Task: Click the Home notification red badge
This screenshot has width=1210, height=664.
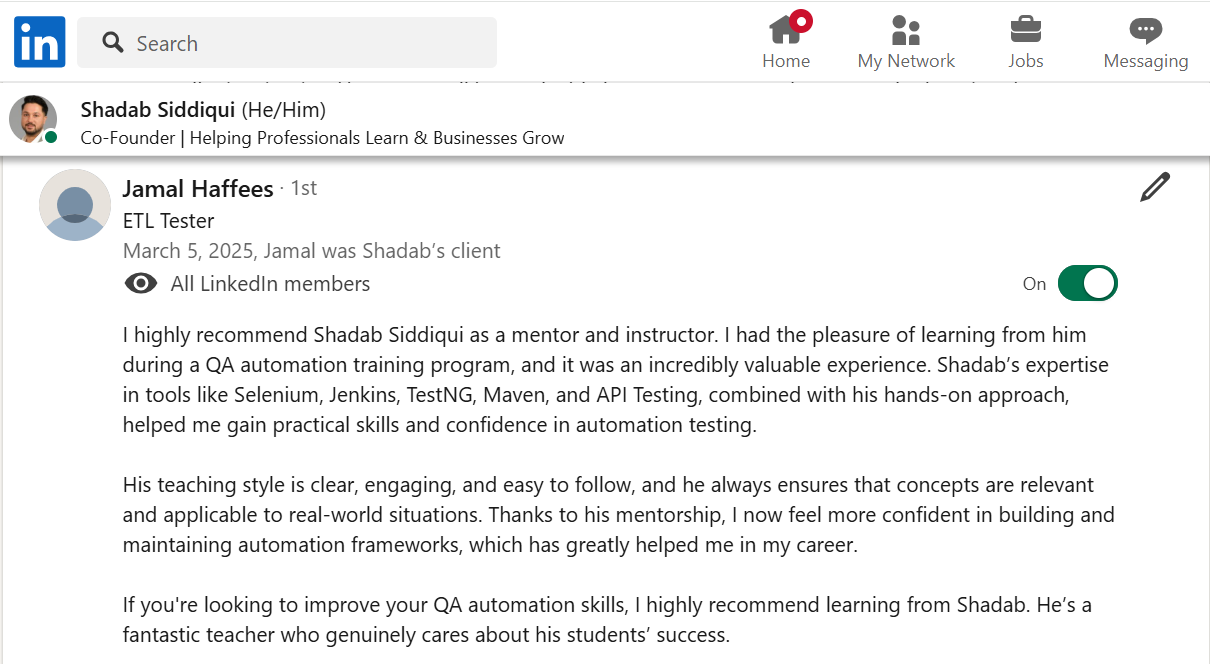Action: tap(801, 20)
